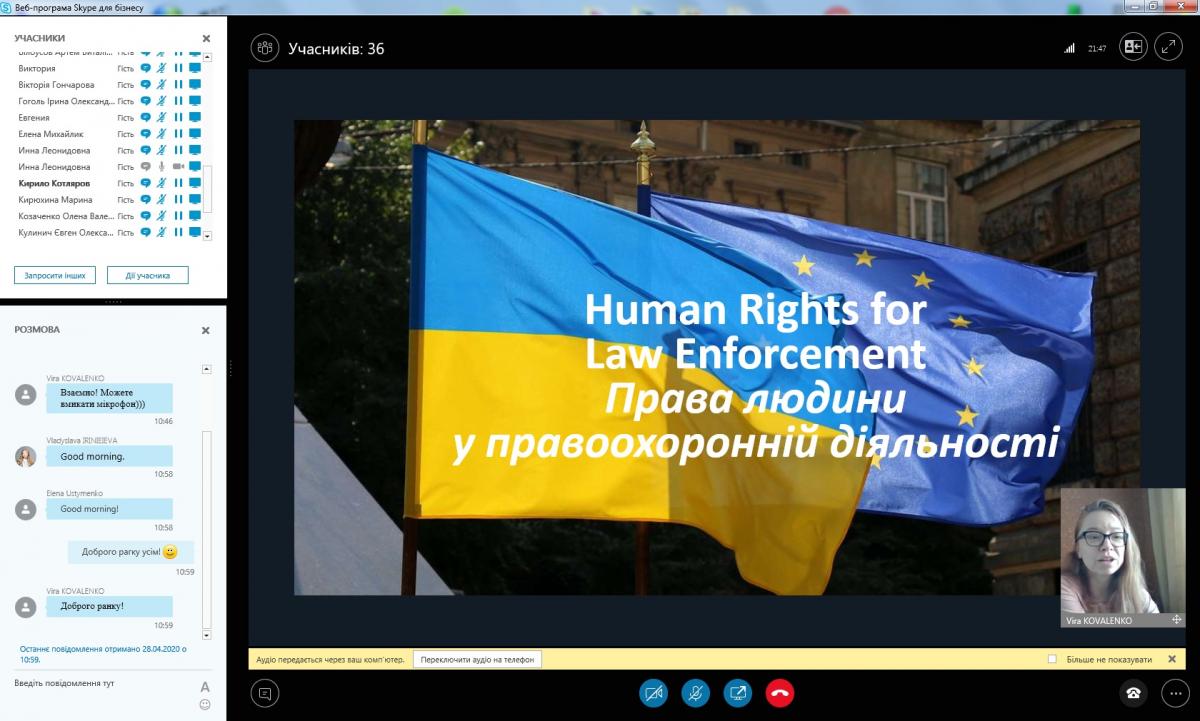Click the 'Дії учасника' button

coord(147,275)
